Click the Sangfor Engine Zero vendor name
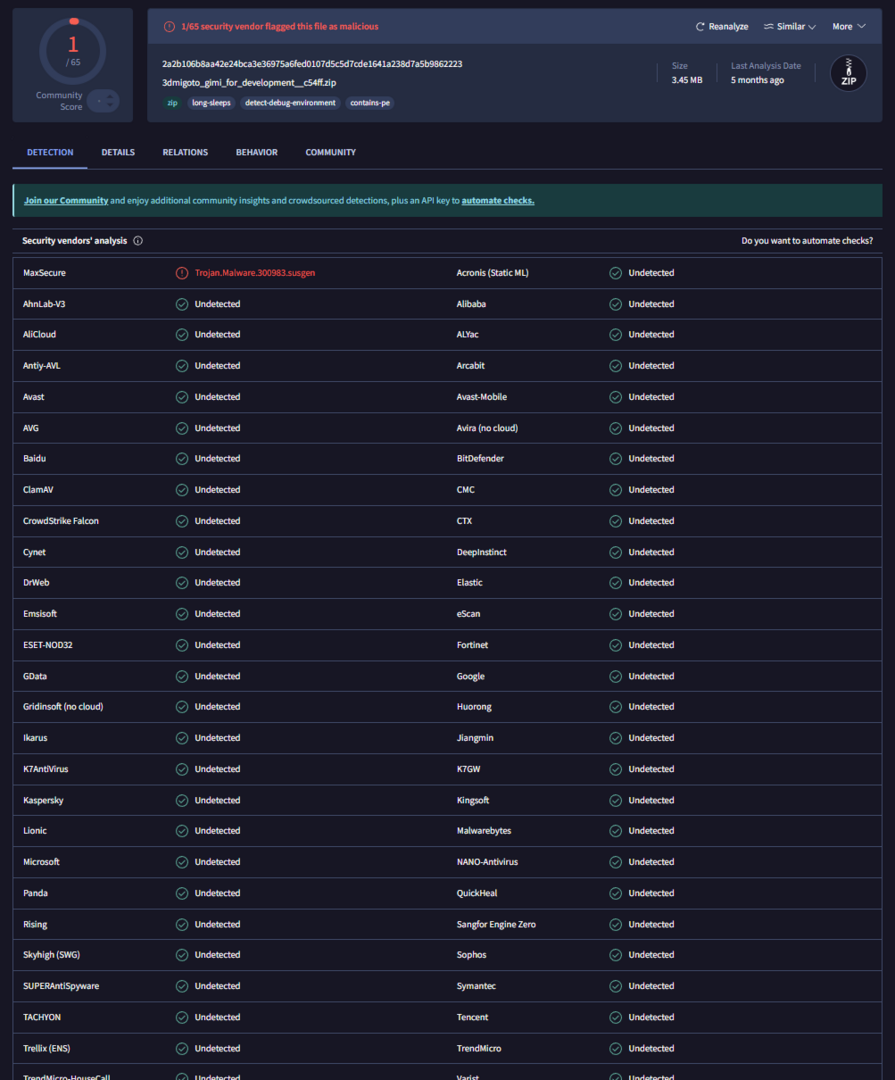Viewport: 895px width, 1080px height. [496, 924]
